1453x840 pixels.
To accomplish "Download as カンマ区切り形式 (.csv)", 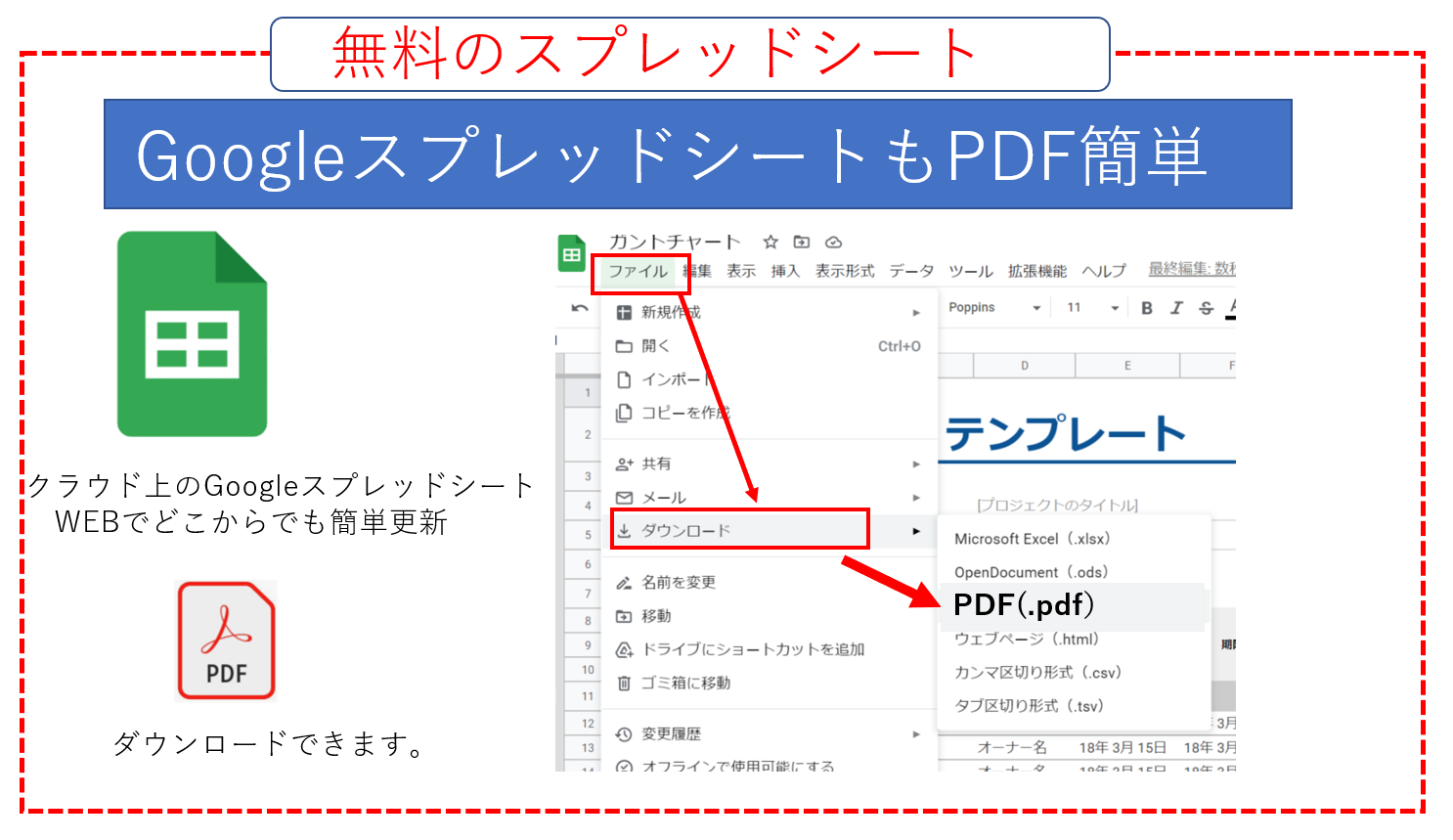I will coord(1074,673).
